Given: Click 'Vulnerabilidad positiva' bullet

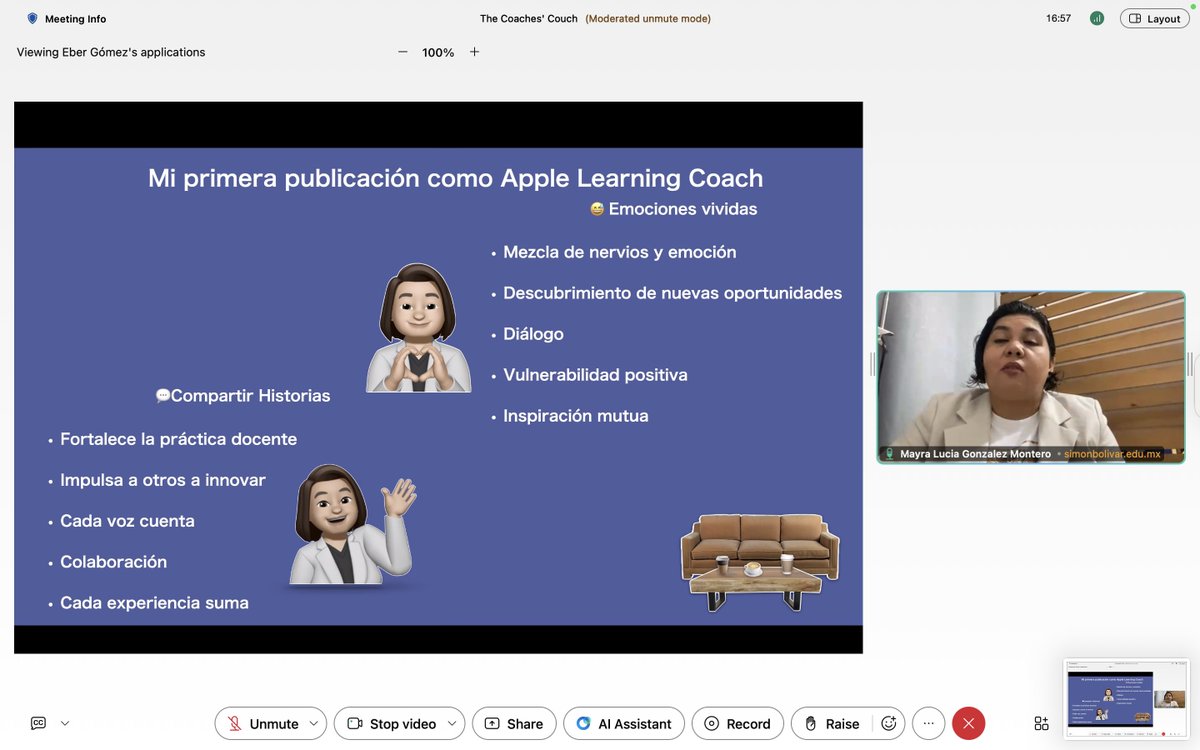Looking at the screenshot, I should click(x=595, y=375).
